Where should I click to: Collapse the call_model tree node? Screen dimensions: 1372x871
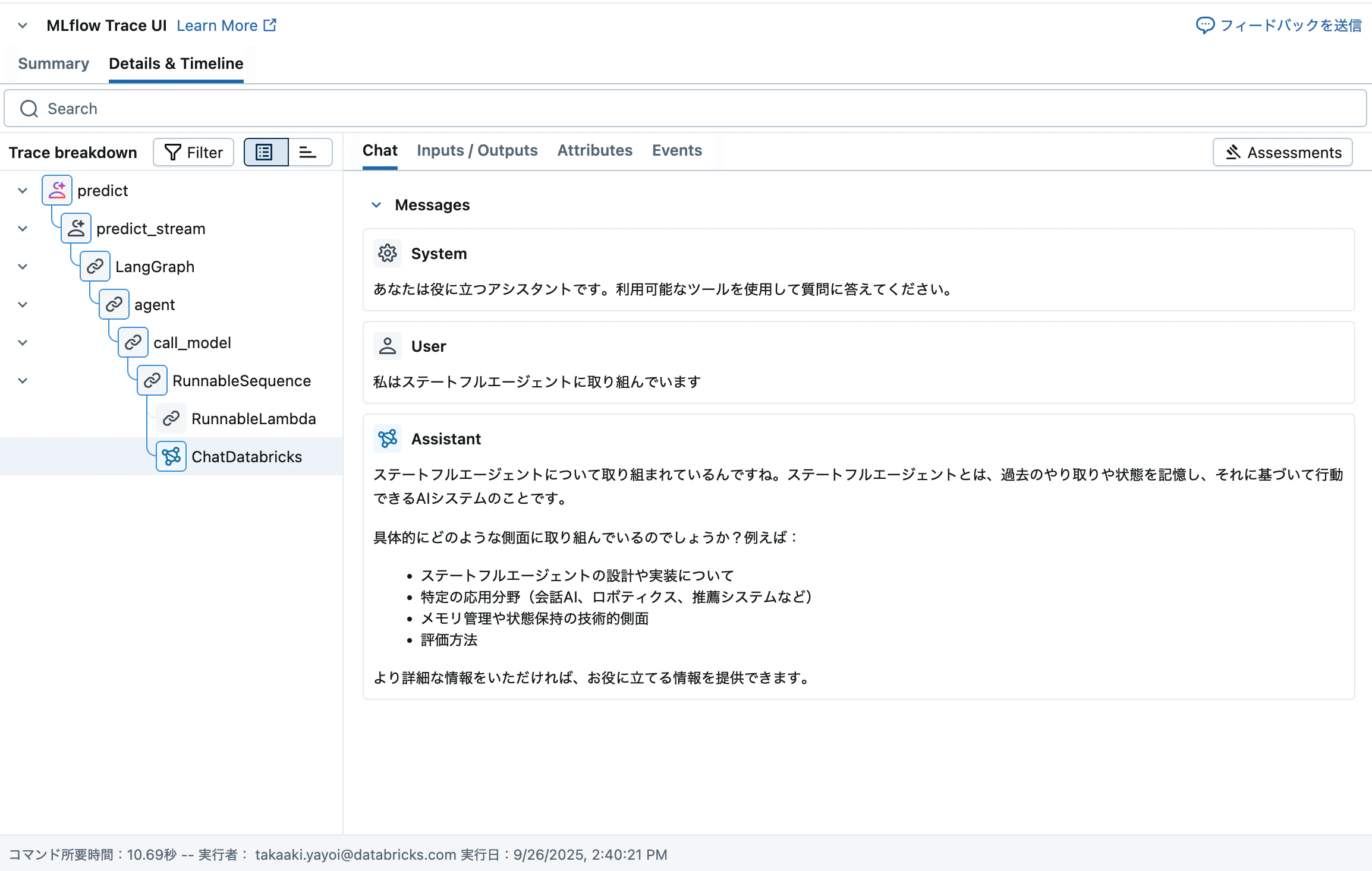[x=23, y=343]
